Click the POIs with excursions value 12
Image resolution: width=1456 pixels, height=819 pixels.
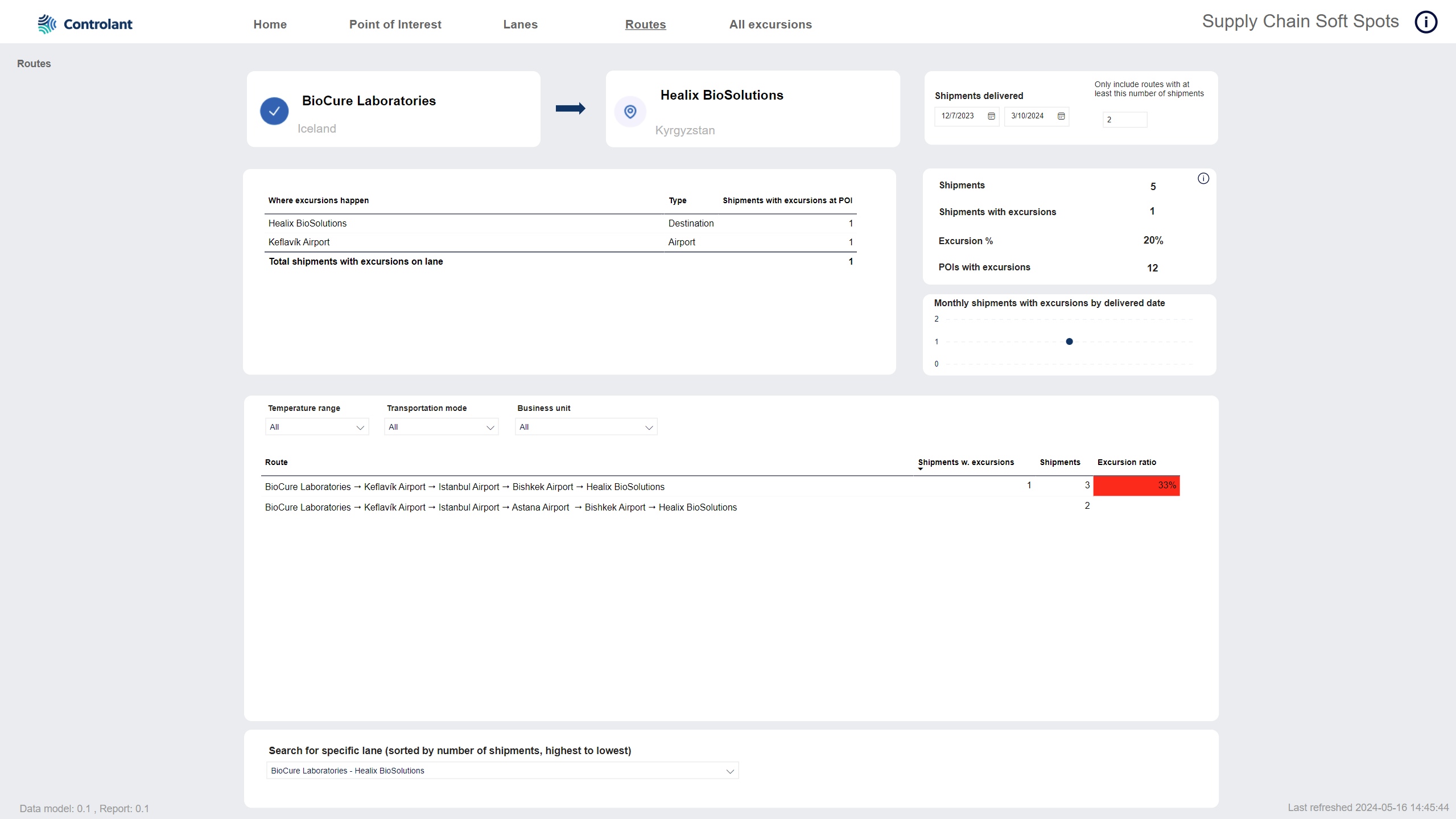point(1153,268)
